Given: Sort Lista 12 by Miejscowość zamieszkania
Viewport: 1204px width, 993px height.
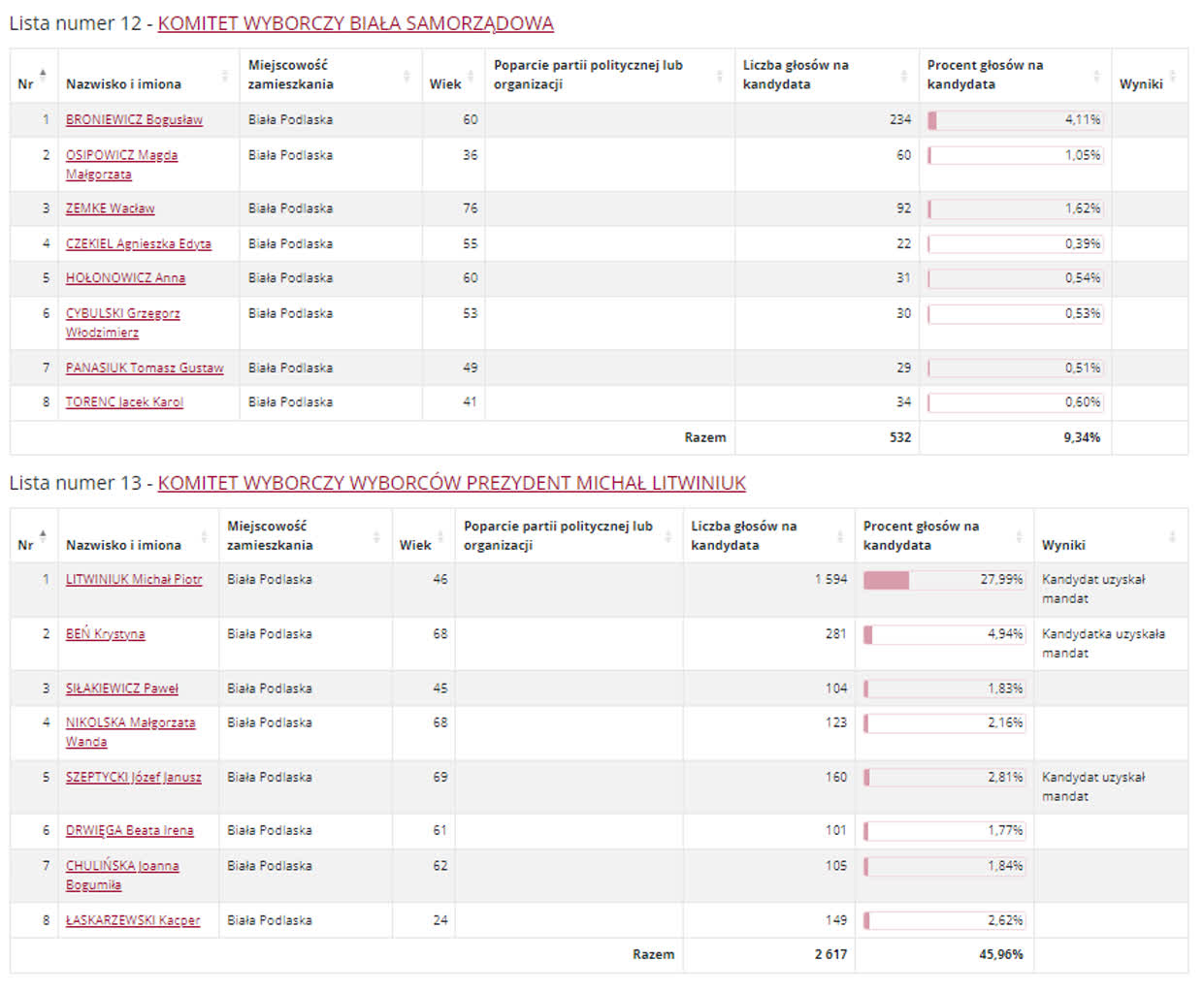Looking at the screenshot, I should click(x=407, y=75).
